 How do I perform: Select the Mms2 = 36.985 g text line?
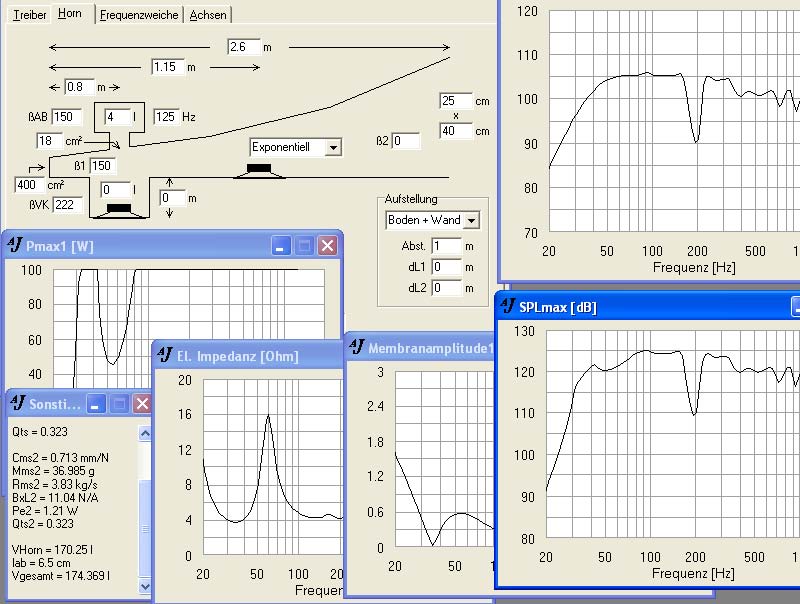[53, 471]
